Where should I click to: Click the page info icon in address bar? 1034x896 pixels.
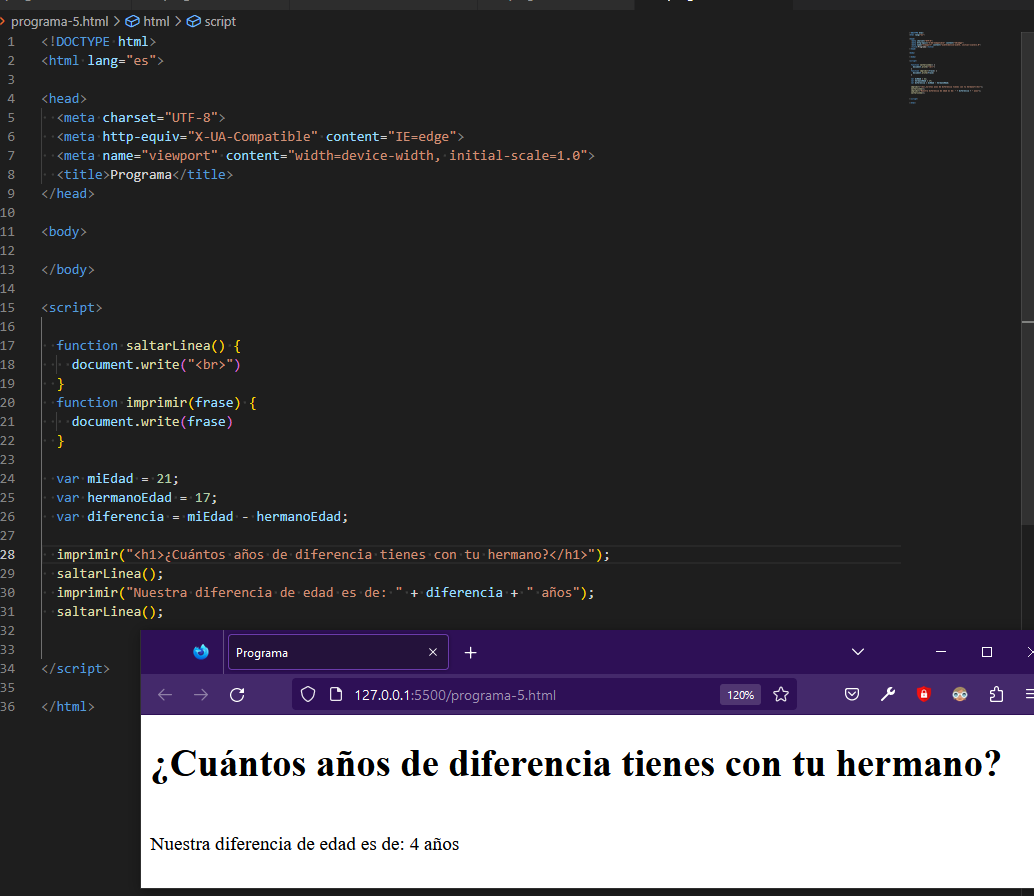335,694
